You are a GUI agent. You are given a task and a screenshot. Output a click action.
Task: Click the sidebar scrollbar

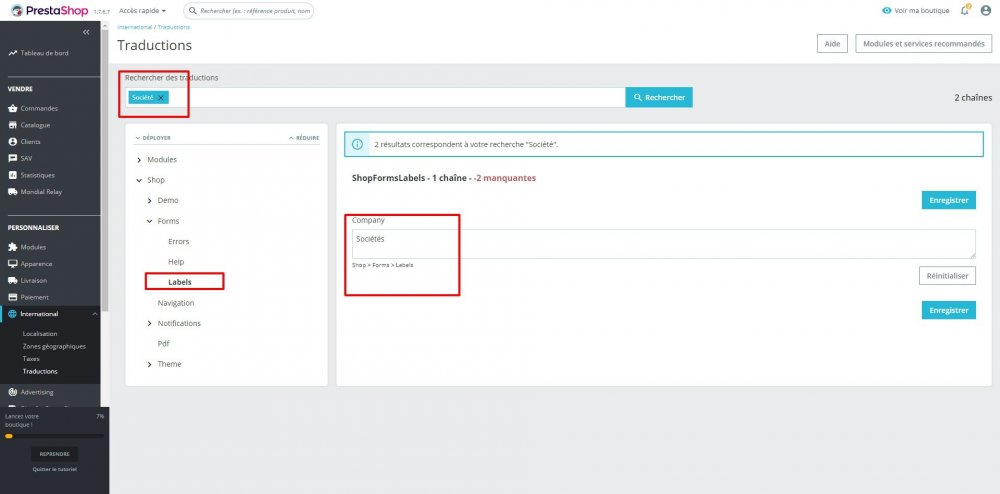tap(105, 172)
